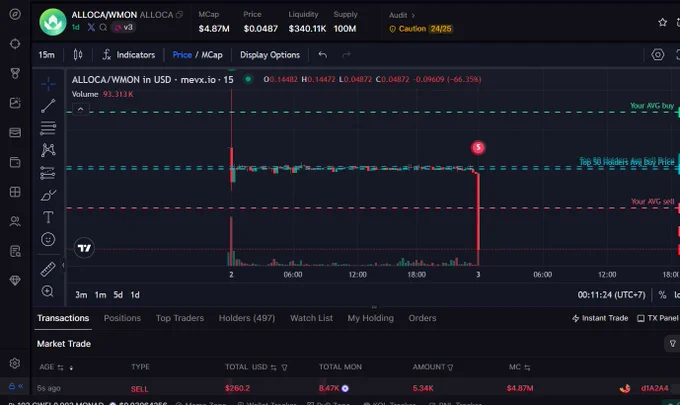680x405 pixels.
Task: Select the XABCD pattern tool
Action: coord(48,150)
